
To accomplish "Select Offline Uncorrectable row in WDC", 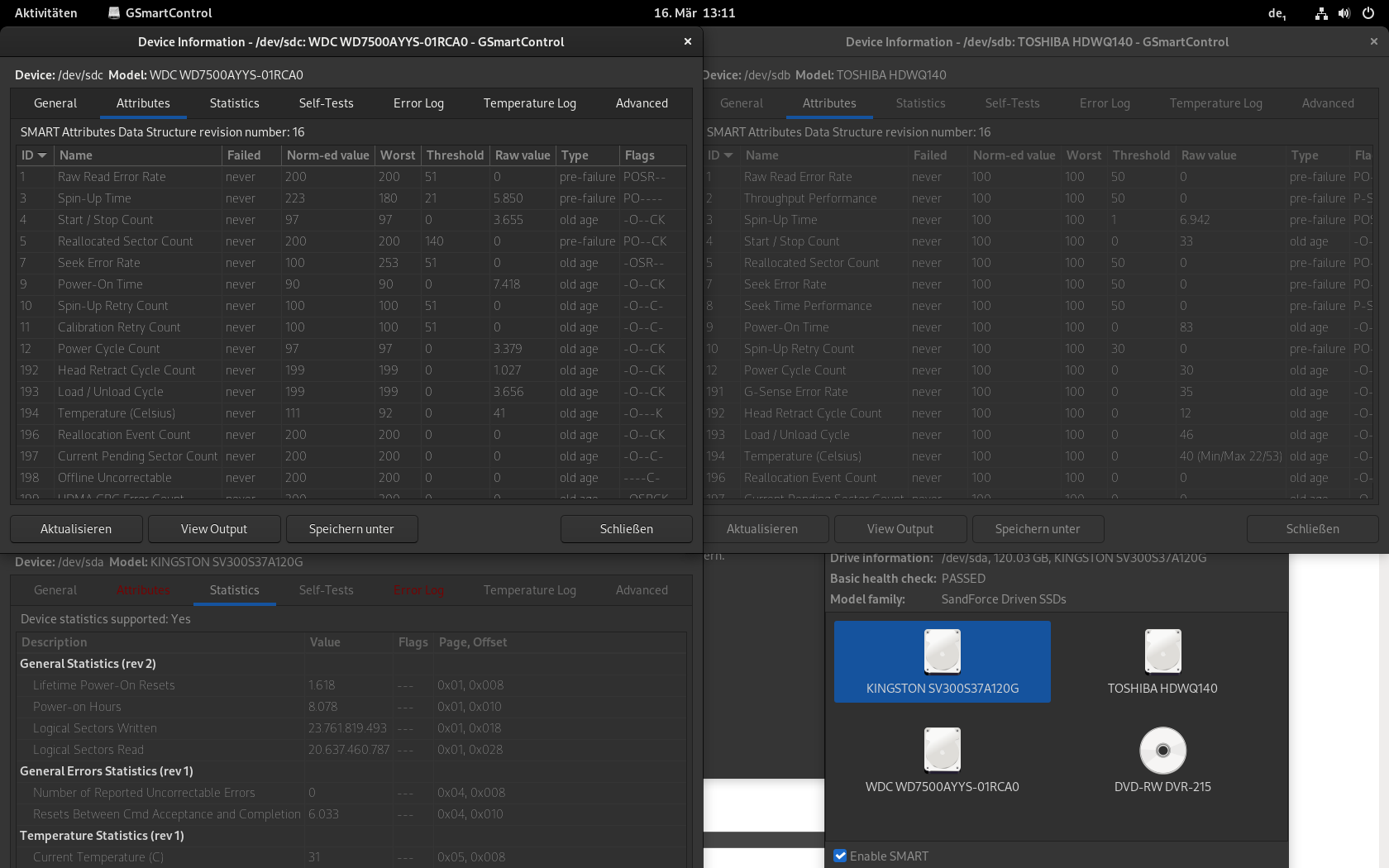I will click(x=351, y=478).
